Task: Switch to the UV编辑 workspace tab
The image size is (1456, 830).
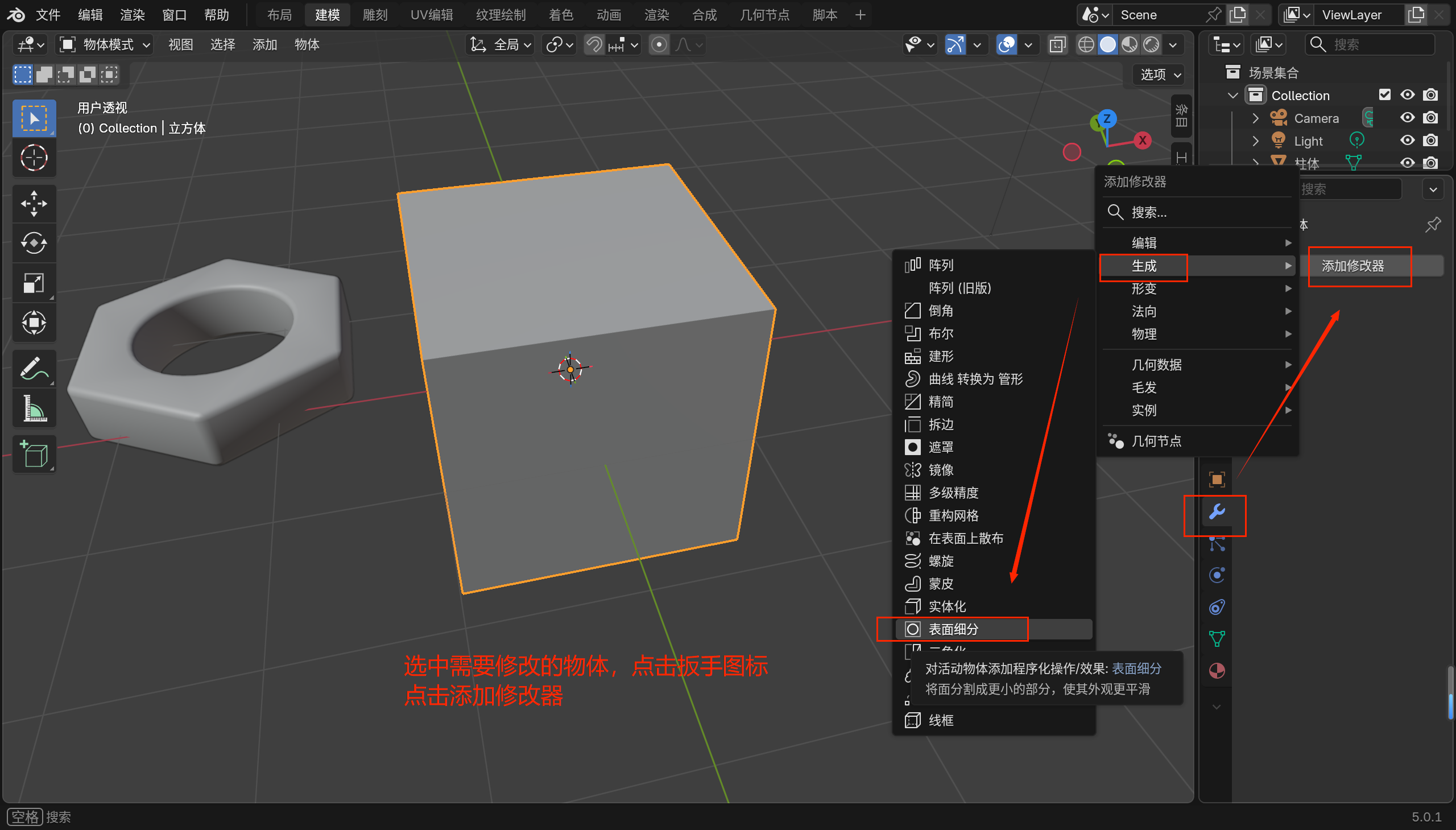Action: click(431, 15)
